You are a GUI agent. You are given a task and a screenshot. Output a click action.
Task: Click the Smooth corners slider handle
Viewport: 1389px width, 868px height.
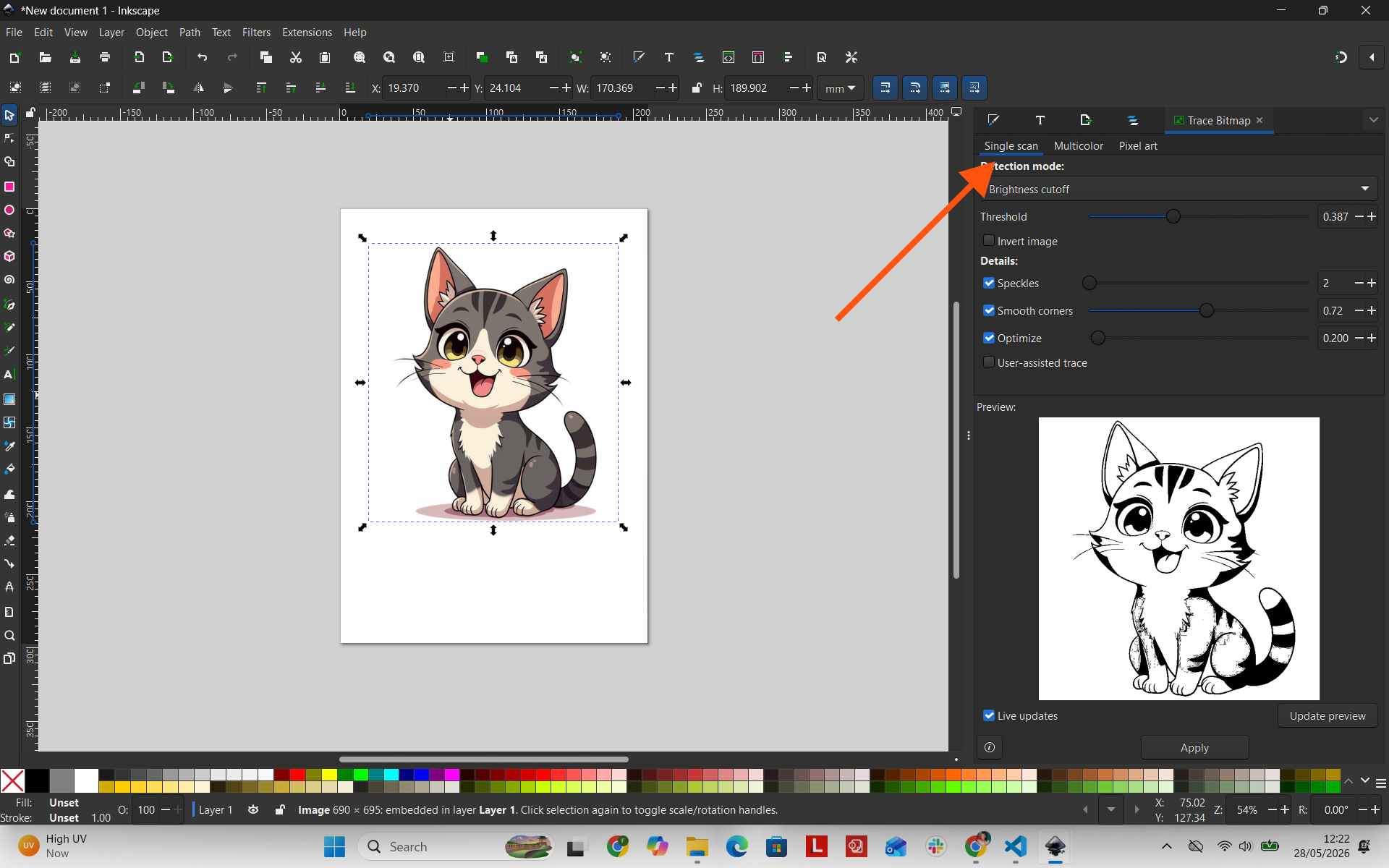tap(1206, 310)
